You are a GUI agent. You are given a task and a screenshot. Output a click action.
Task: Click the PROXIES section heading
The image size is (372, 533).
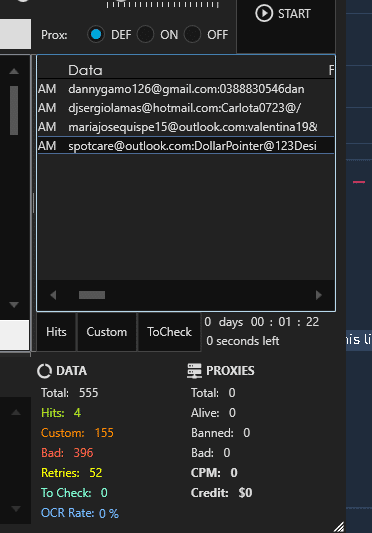pyautogui.click(x=230, y=371)
